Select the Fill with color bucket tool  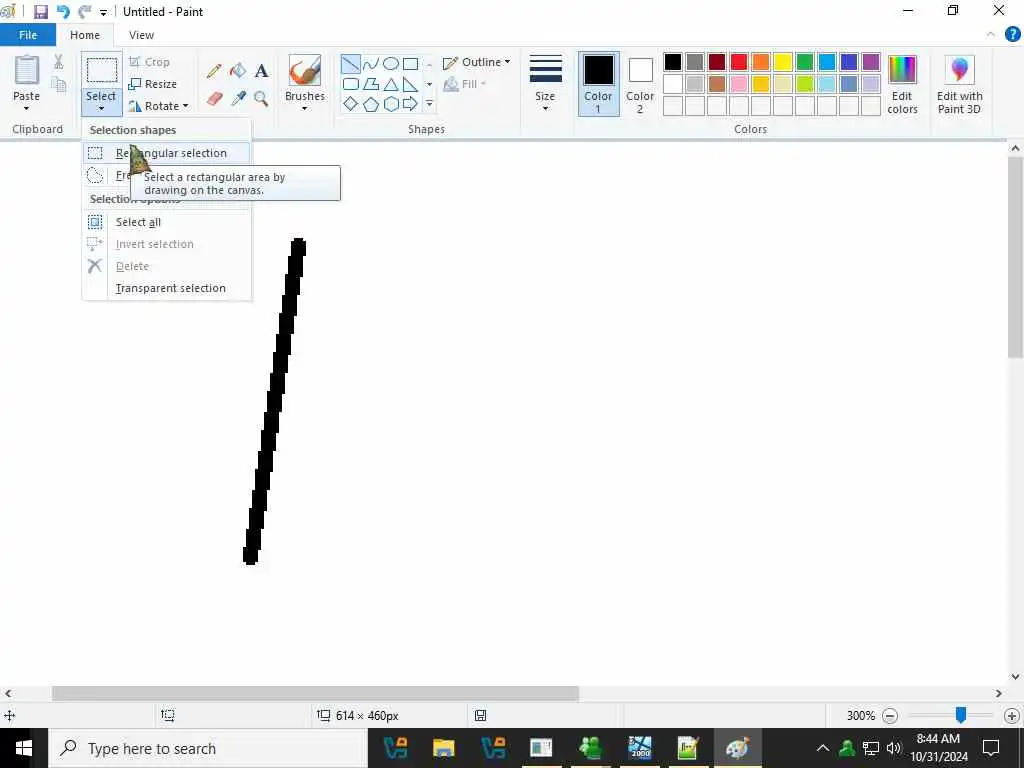pyautogui.click(x=238, y=71)
